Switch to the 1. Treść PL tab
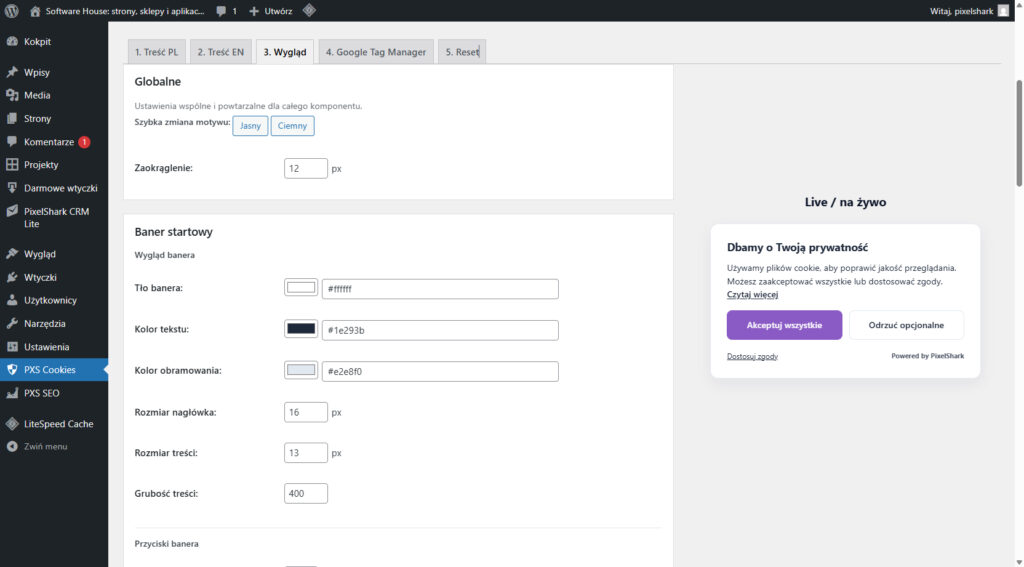The width and height of the screenshot is (1024, 567). [156, 52]
